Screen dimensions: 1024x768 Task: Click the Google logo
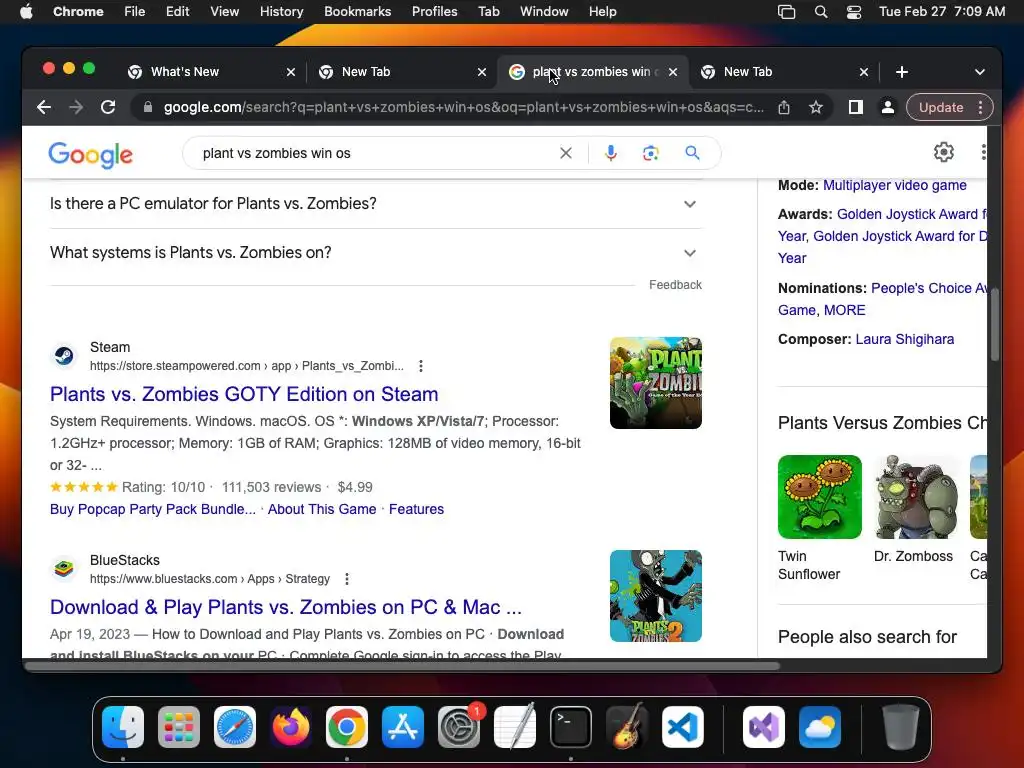pos(91,155)
